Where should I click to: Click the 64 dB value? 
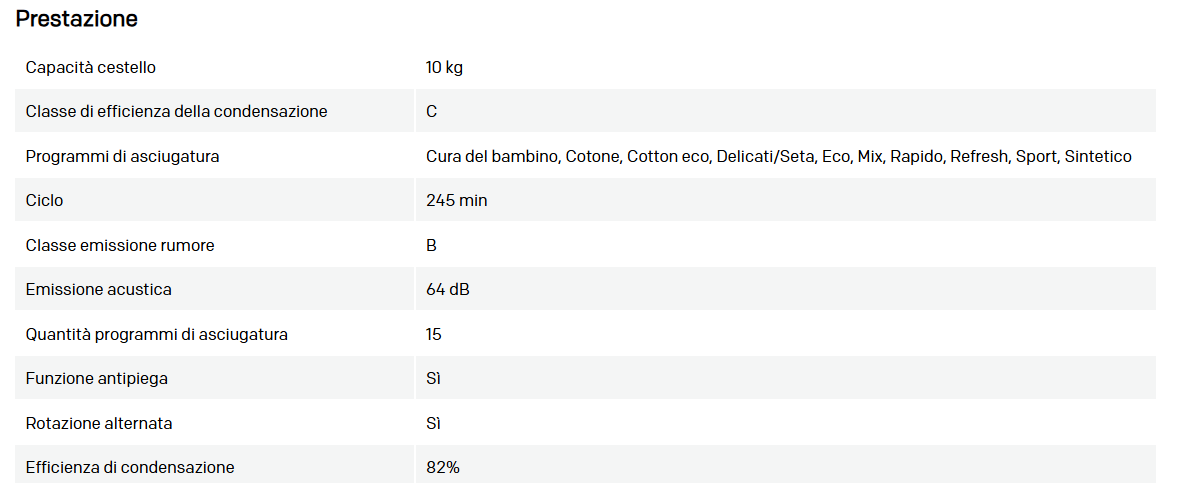point(448,290)
